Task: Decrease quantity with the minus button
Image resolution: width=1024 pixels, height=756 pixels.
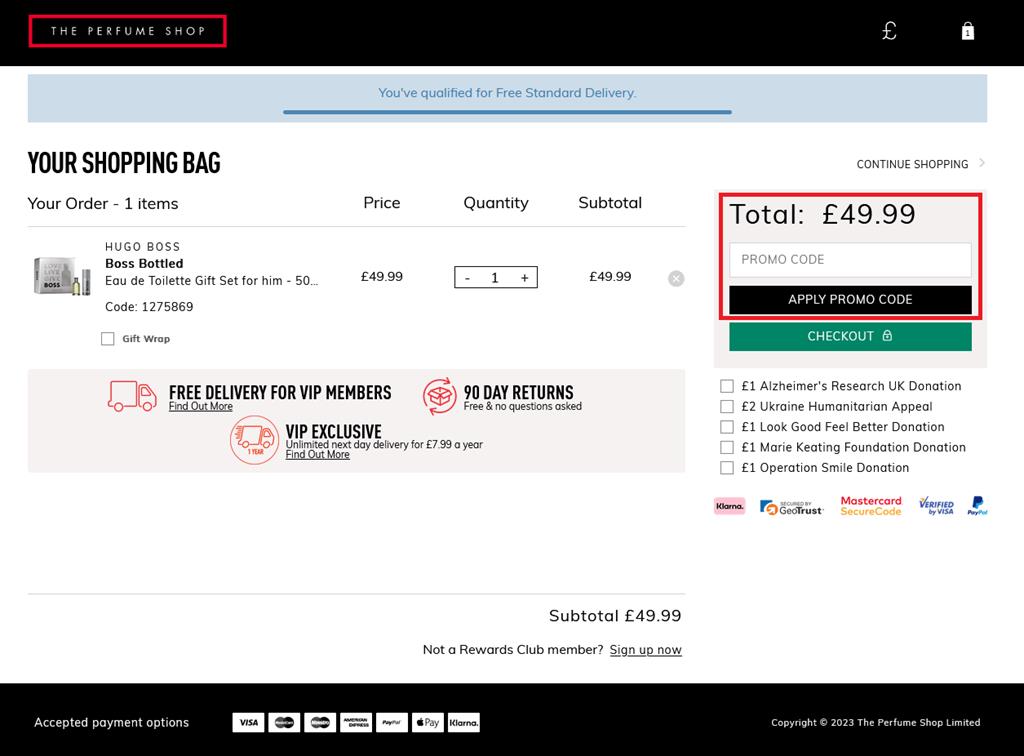Action: [467, 278]
